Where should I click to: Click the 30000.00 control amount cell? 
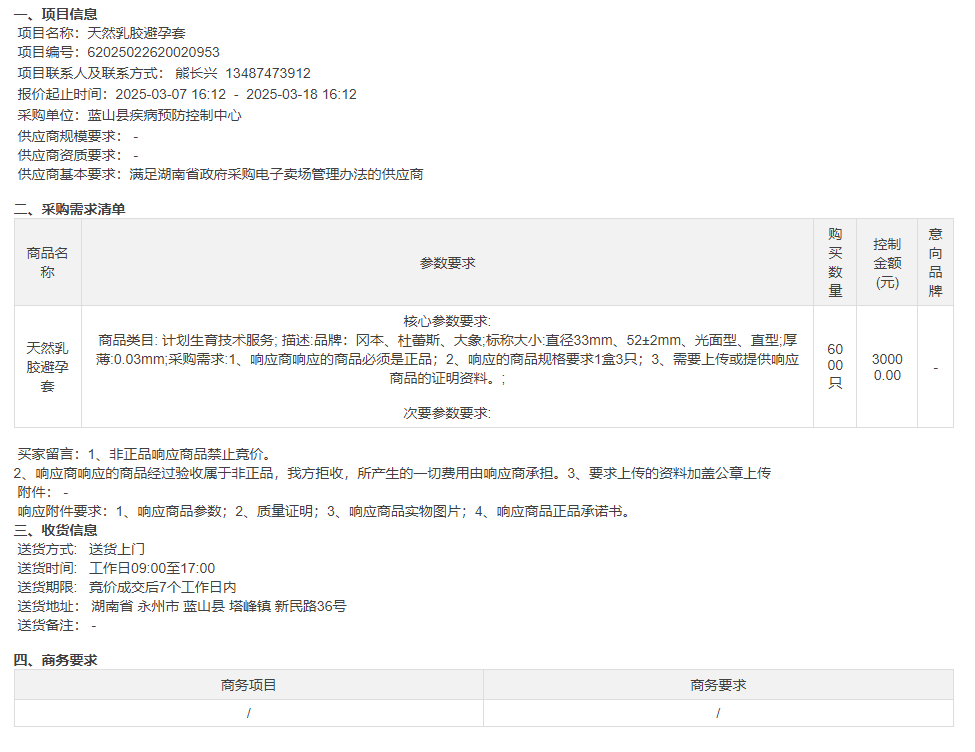point(886,367)
